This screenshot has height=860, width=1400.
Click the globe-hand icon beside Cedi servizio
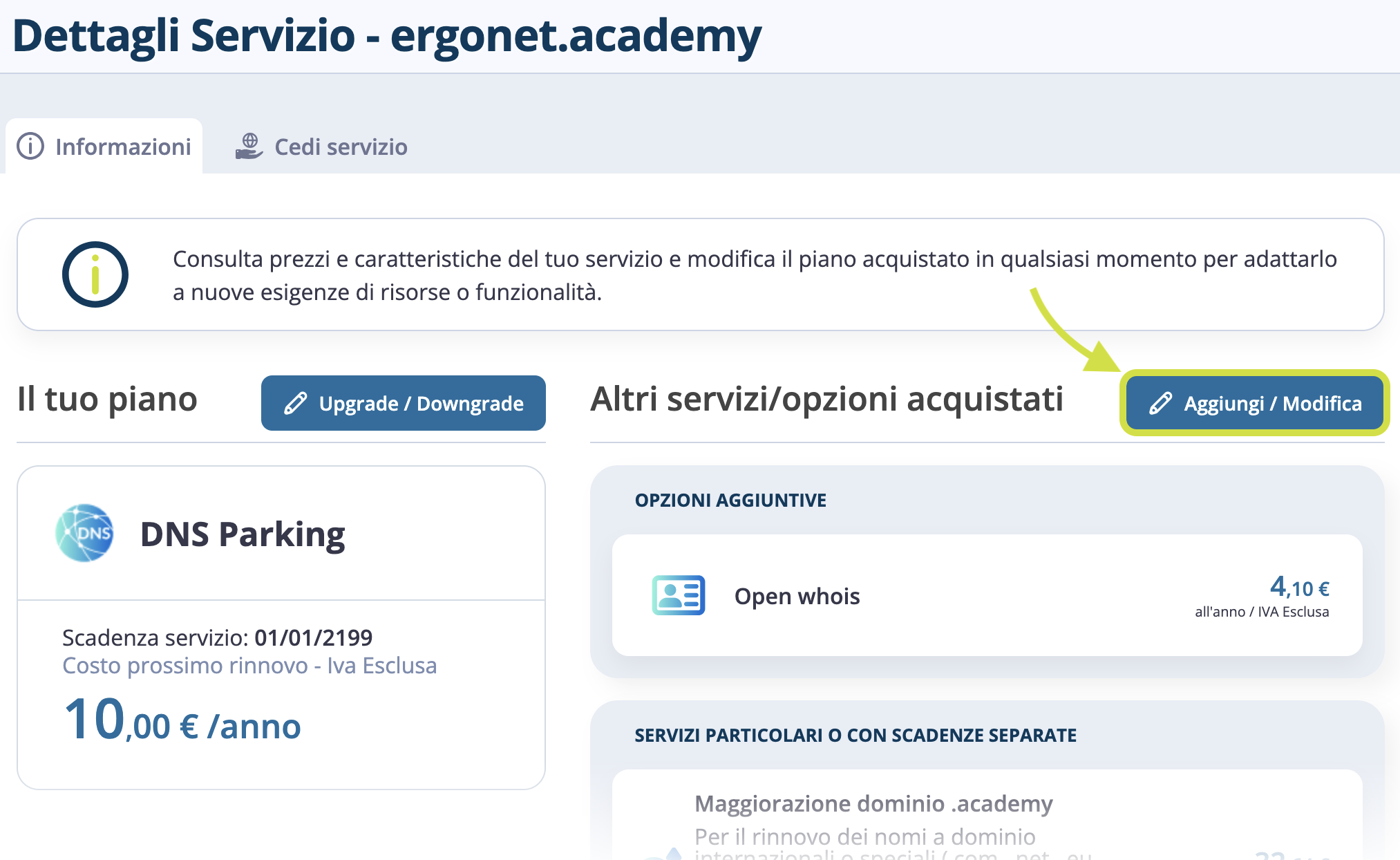pyautogui.click(x=249, y=147)
